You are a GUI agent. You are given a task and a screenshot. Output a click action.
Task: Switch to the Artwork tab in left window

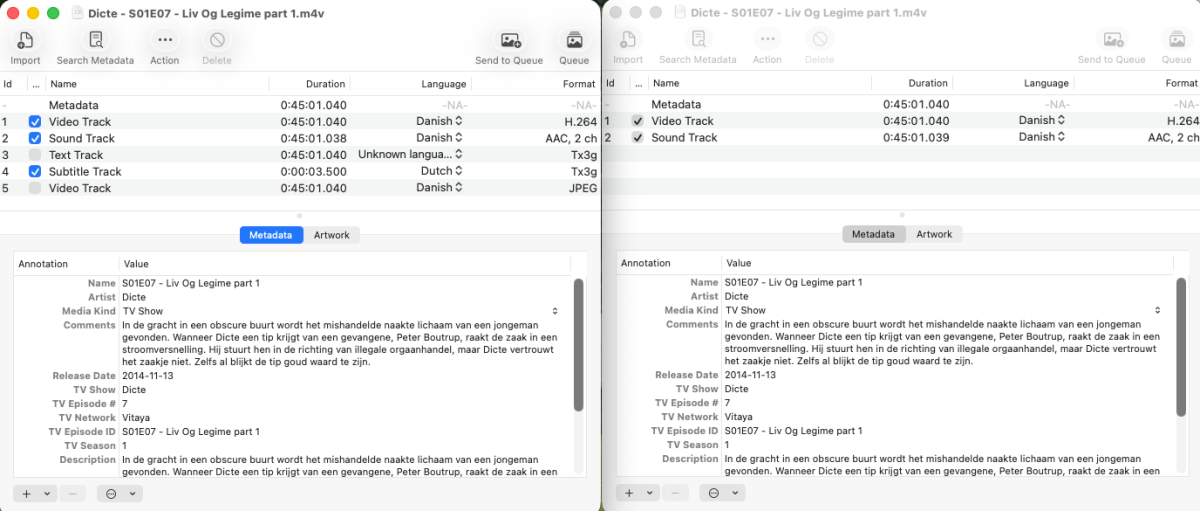point(331,235)
